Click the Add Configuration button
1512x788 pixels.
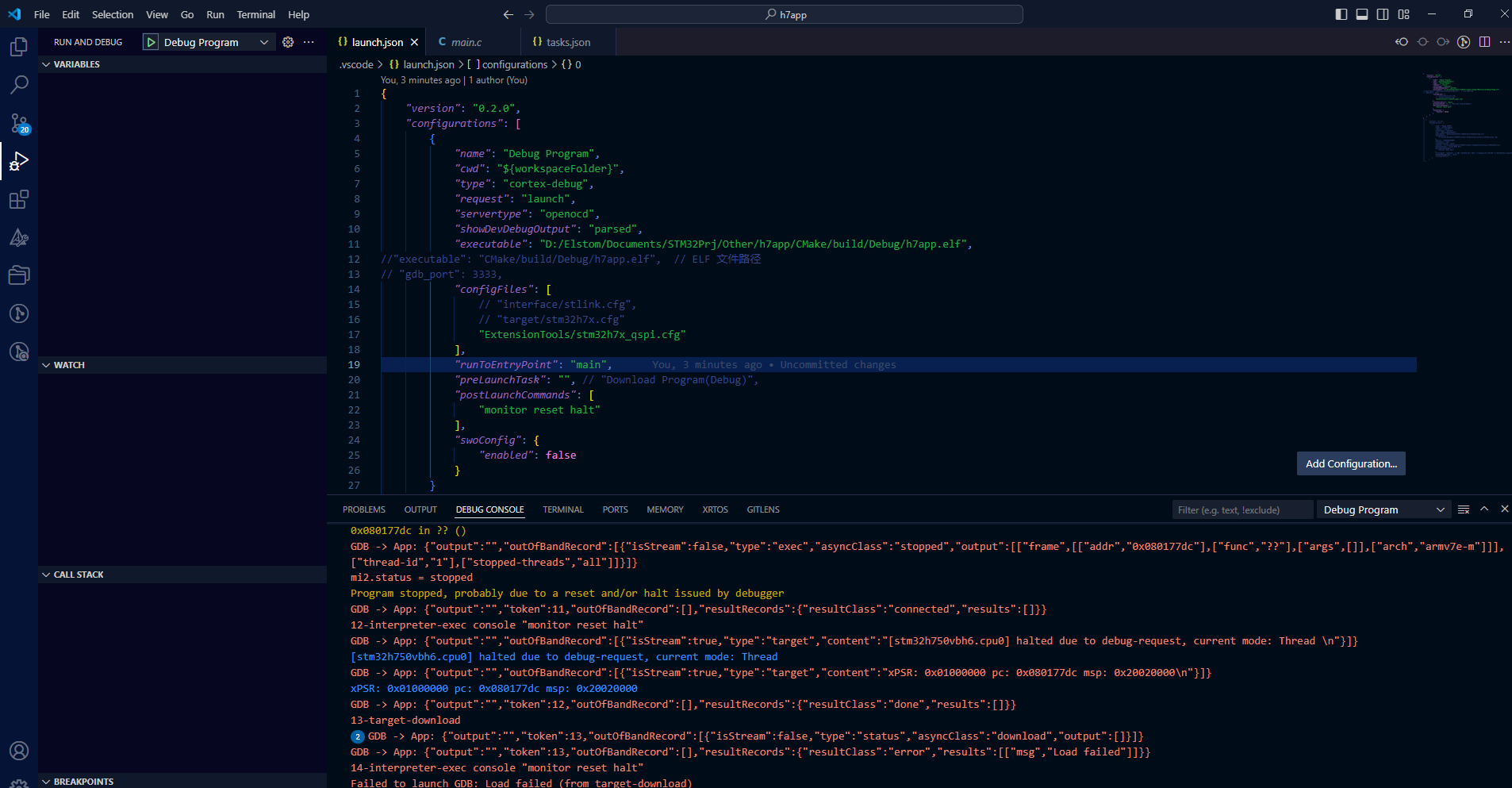[1351, 463]
